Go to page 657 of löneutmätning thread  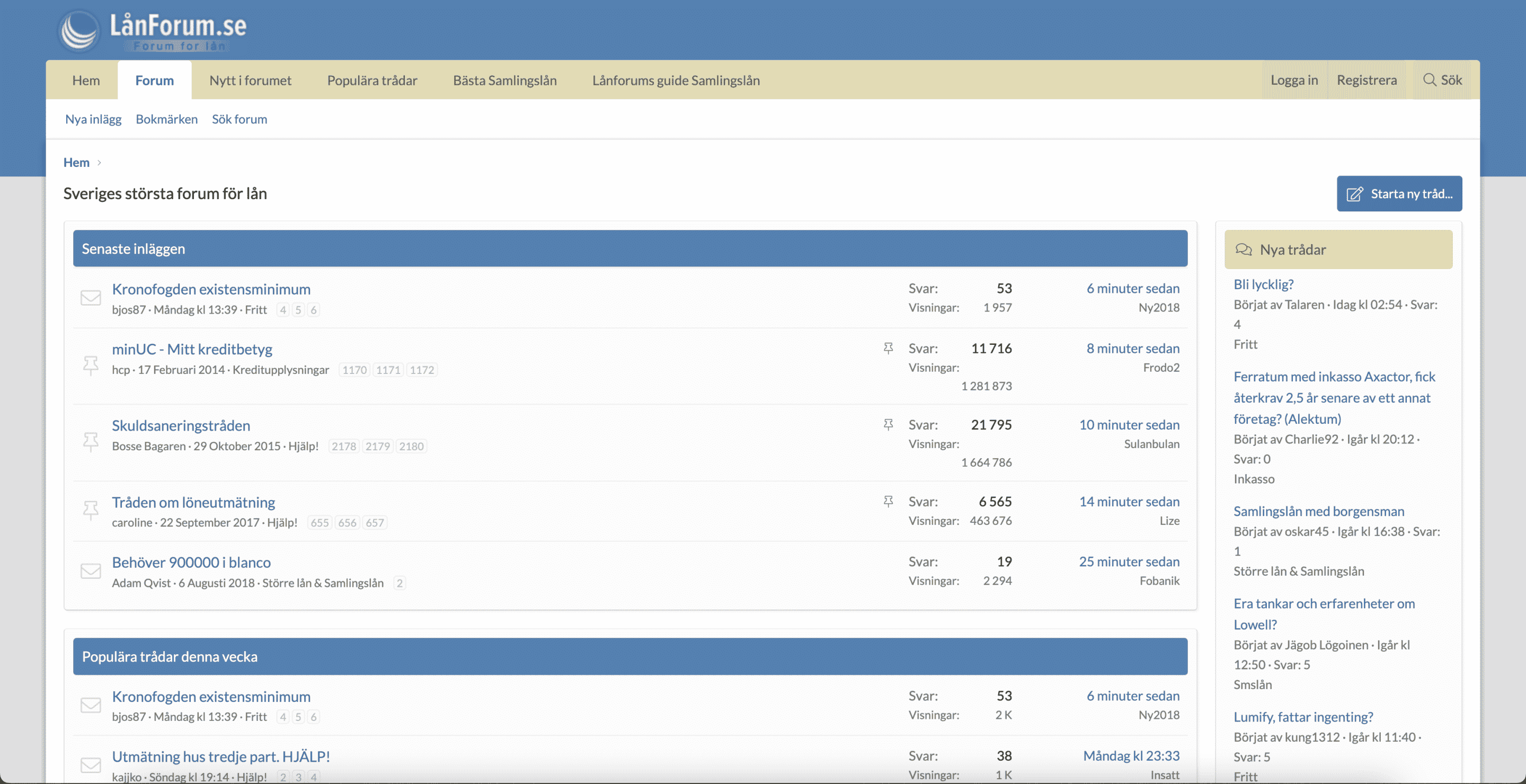point(375,523)
